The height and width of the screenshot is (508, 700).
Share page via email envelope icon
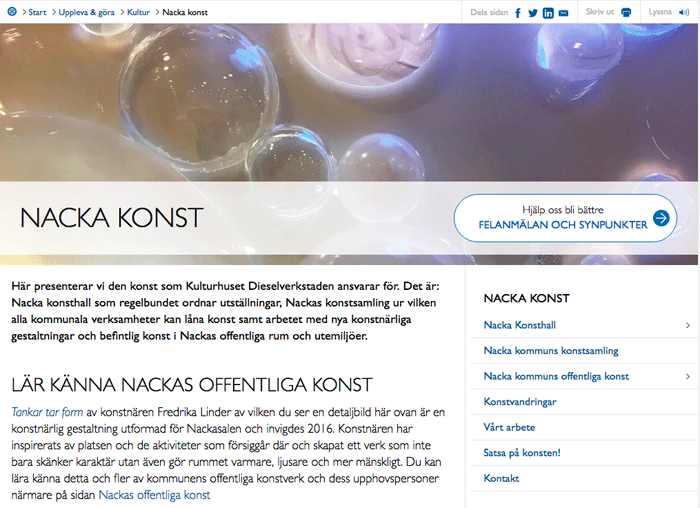click(x=564, y=13)
